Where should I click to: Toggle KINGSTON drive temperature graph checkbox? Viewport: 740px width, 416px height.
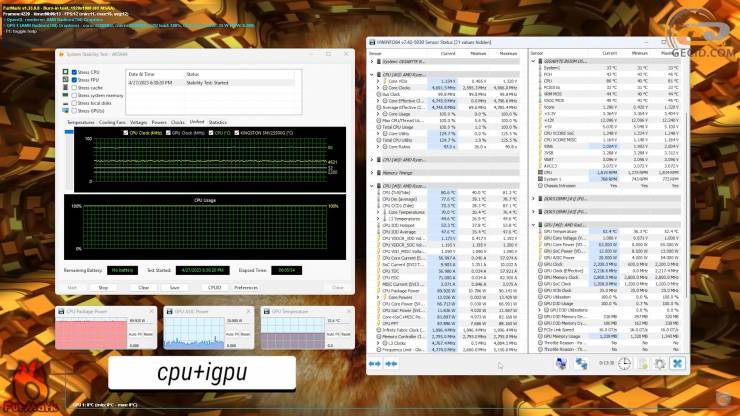coord(236,133)
